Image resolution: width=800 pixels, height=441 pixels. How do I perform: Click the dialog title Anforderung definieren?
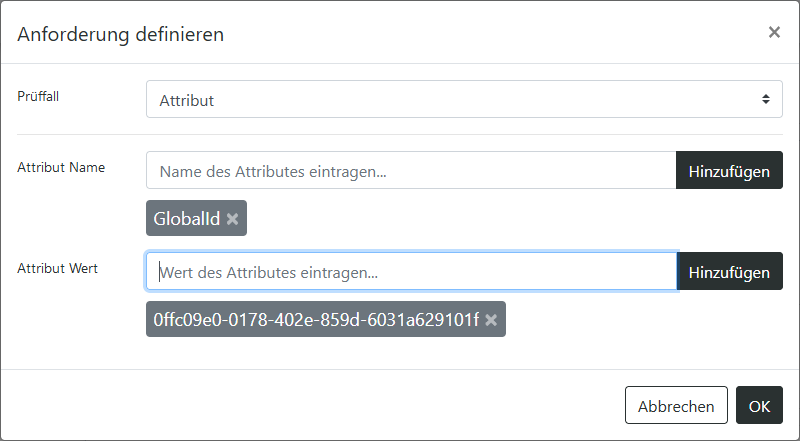tap(120, 34)
